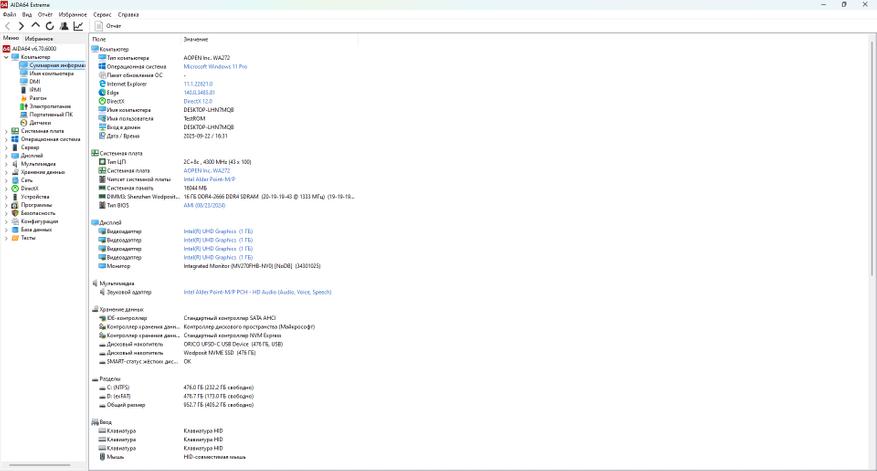The image size is (877, 471).
Task: Select the AIDA64 v6.70.6000 root node
Action: [x=34, y=49]
